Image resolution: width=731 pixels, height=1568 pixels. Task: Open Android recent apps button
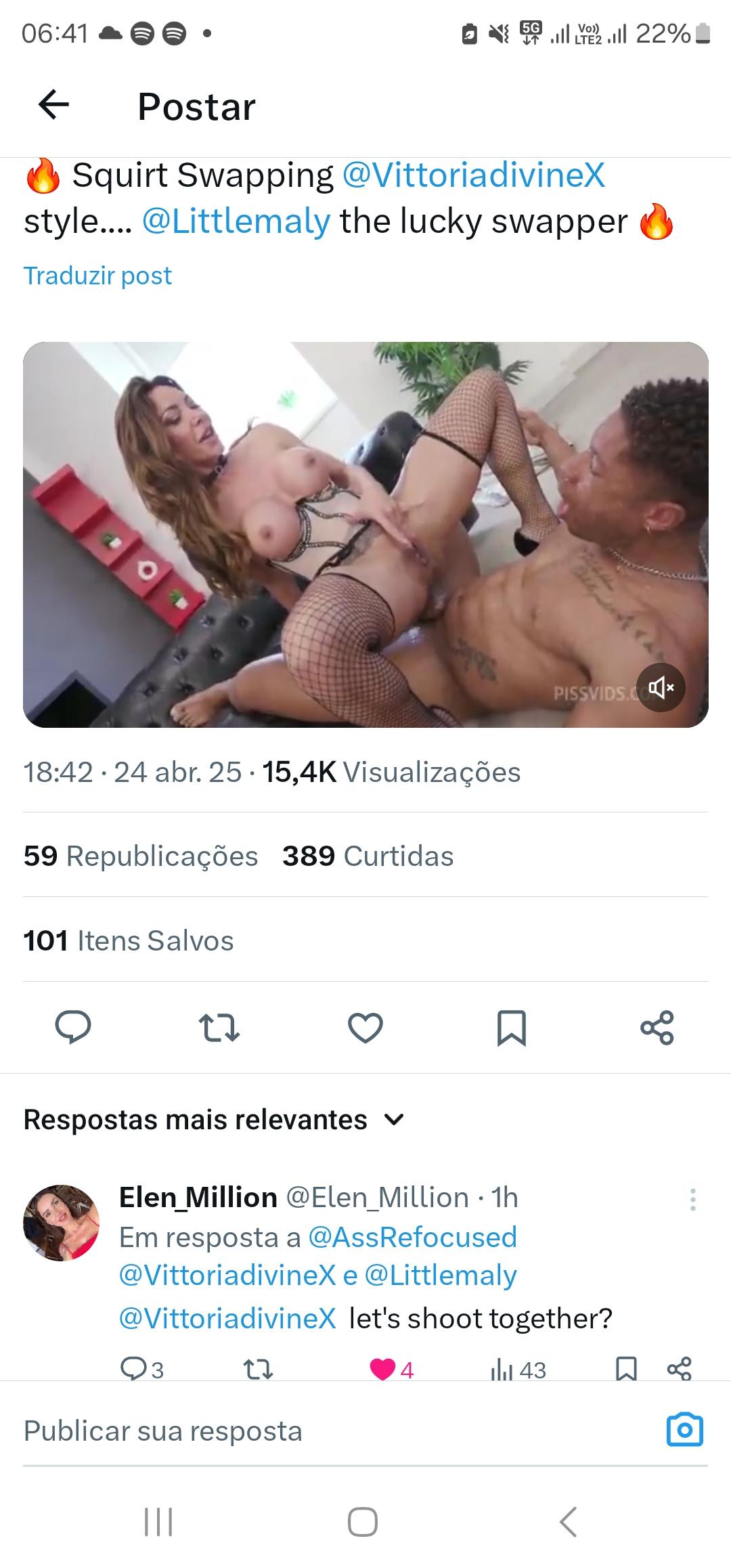coord(158,1522)
